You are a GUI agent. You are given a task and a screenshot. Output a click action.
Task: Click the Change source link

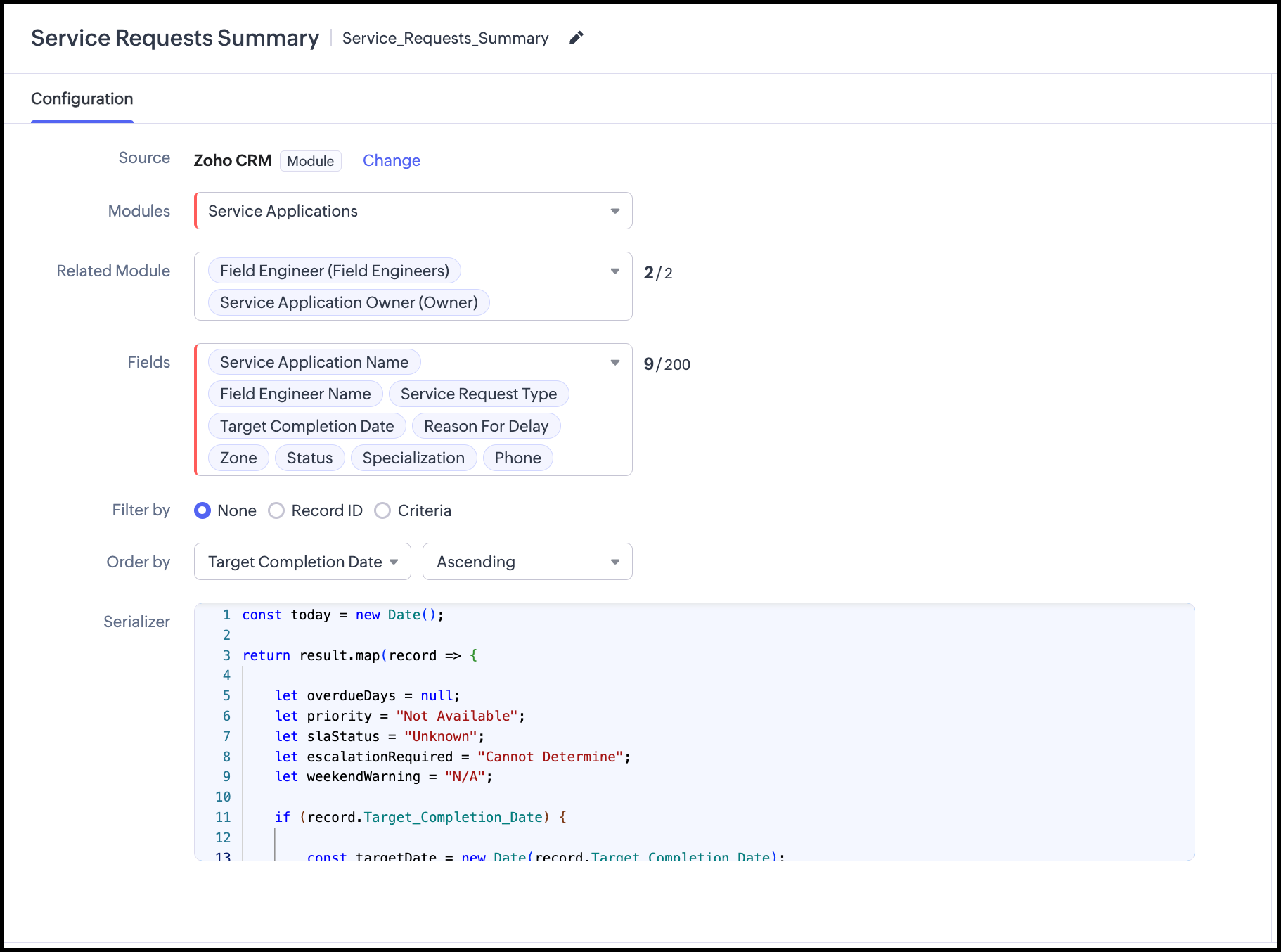[392, 160]
